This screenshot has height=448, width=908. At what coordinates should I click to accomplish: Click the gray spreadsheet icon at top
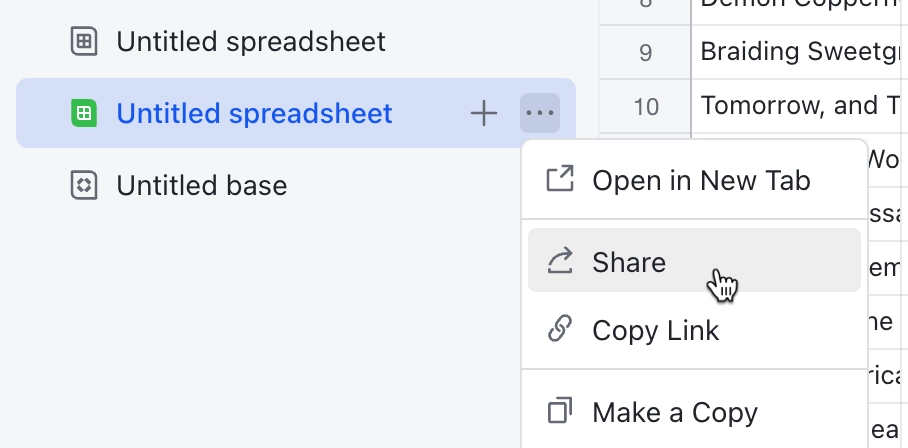[x=84, y=41]
